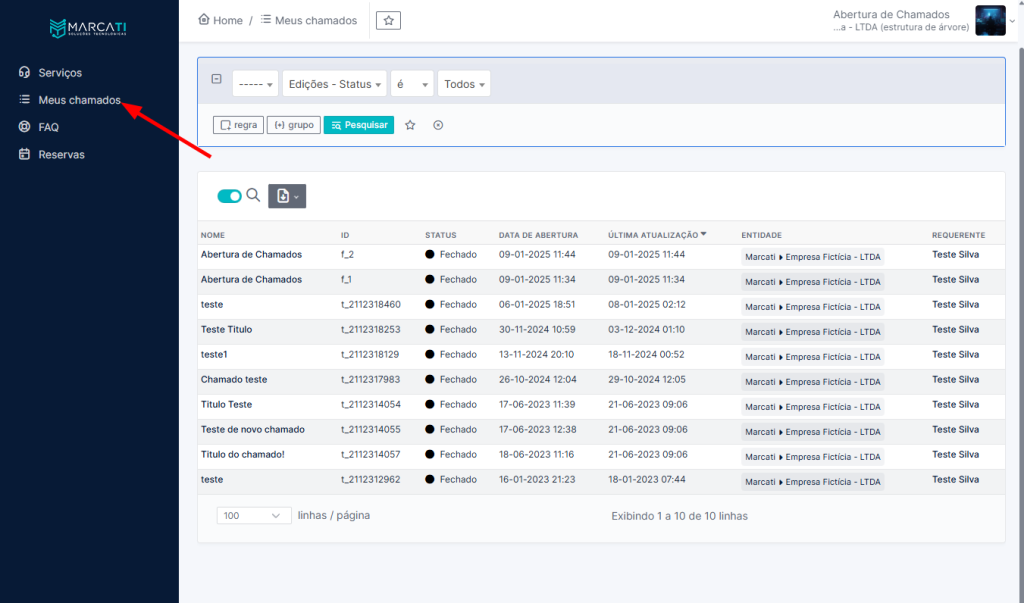Open the Edições - Status field dropdown
Image resolution: width=1024 pixels, height=603 pixels.
pos(334,84)
